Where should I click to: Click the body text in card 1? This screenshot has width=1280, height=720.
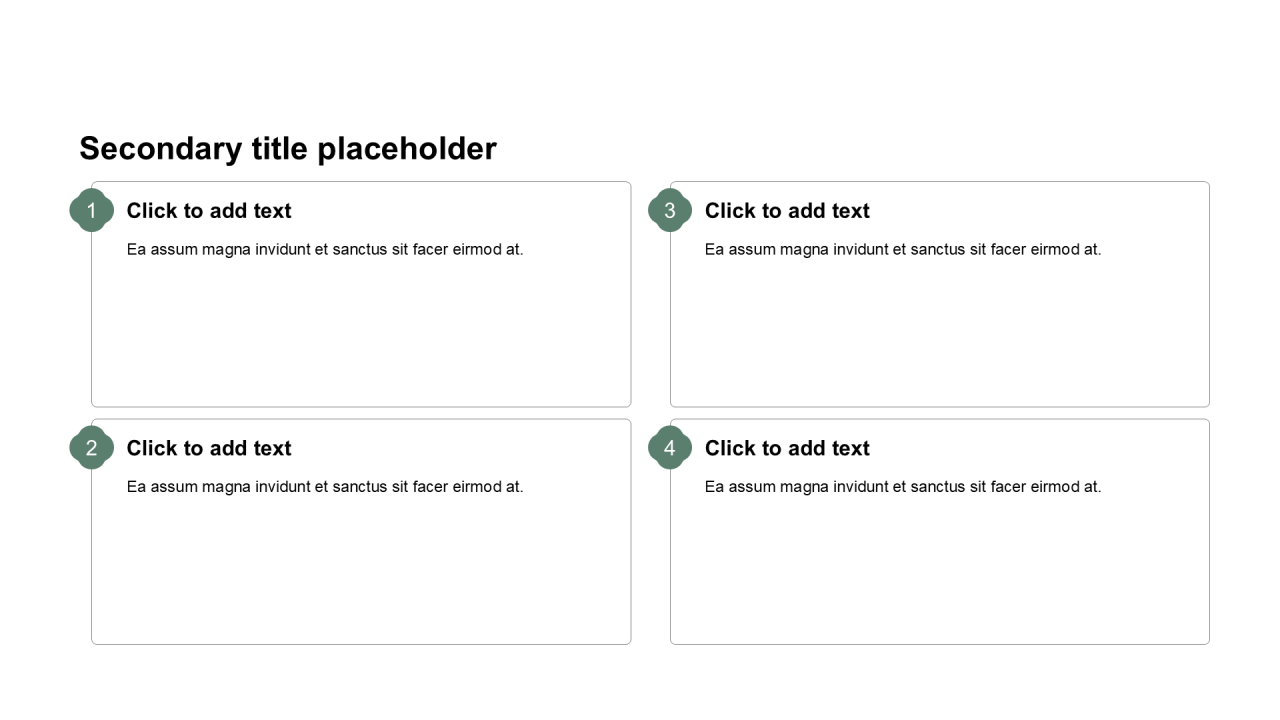coord(325,249)
